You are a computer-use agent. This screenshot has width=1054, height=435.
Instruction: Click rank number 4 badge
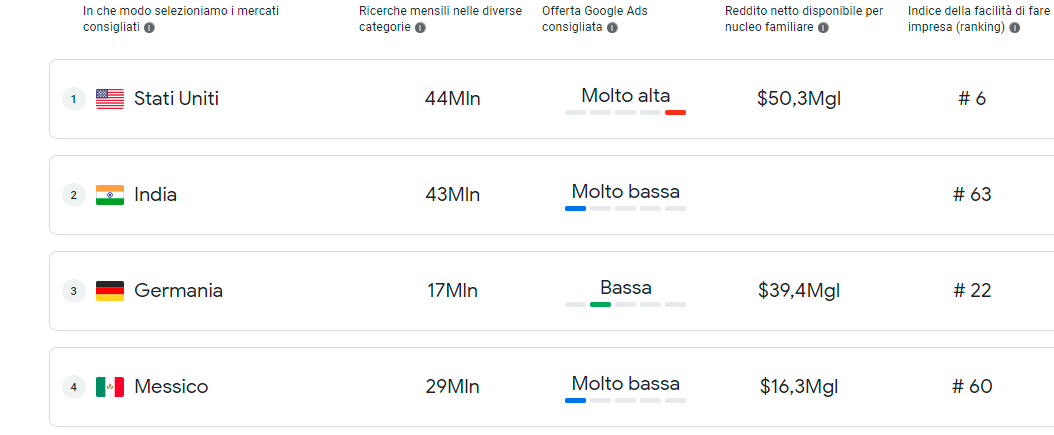click(74, 387)
